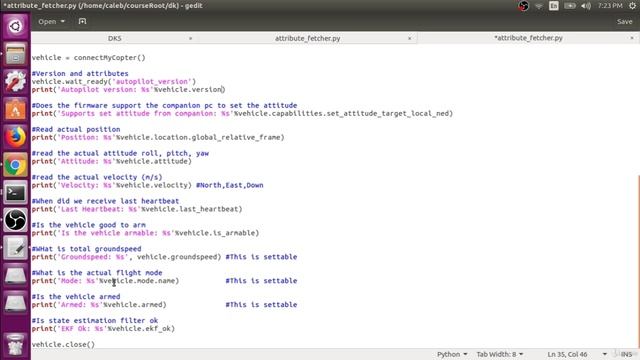Viewport: 640px width, 360px height.
Task: Click the '#Is state estimation filter ok' comment
Action: click(95, 320)
